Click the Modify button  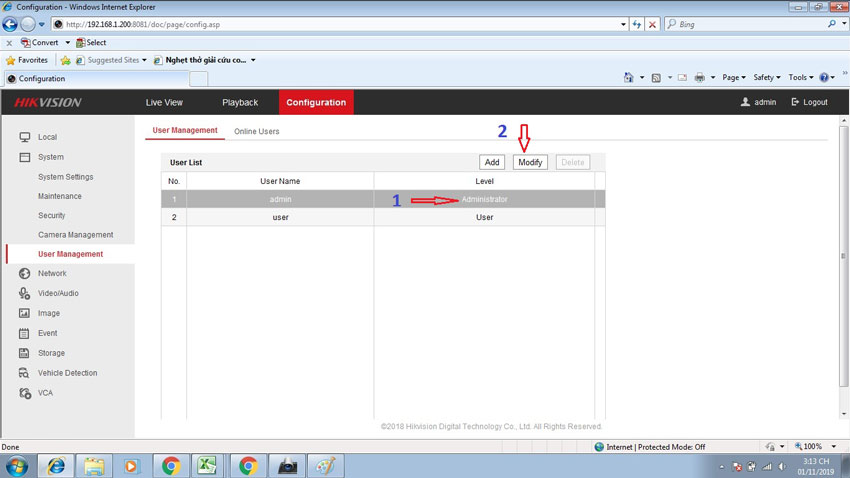(530, 162)
